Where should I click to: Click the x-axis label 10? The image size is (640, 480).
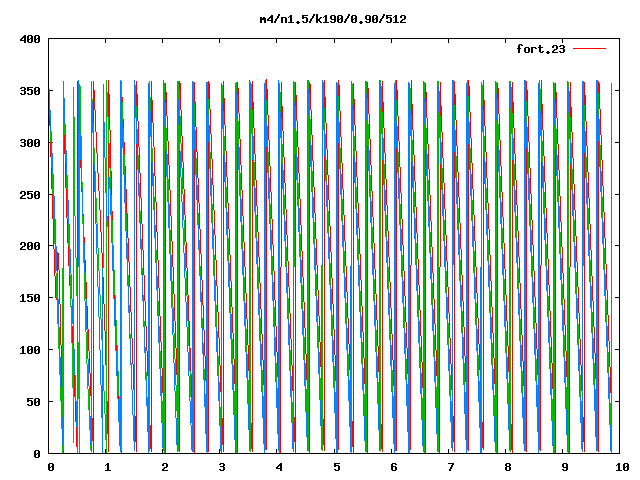pos(622,467)
